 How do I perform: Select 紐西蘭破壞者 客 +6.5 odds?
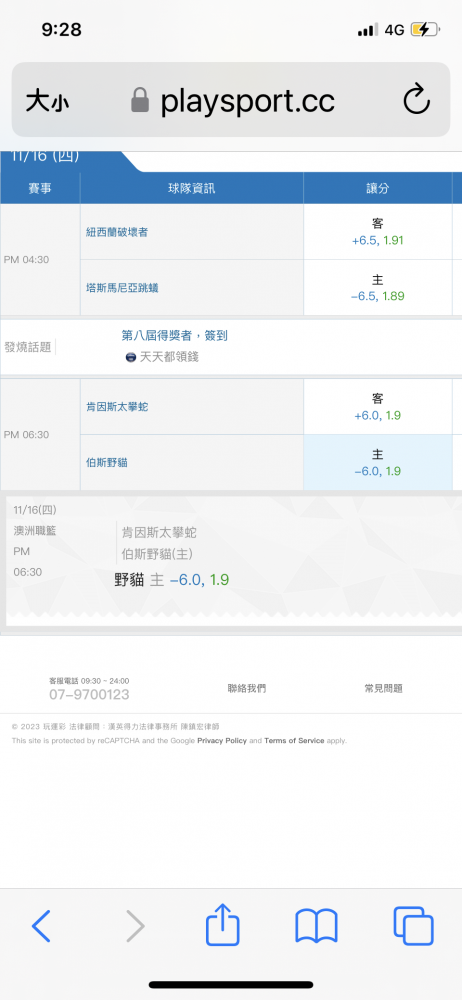click(378, 232)
